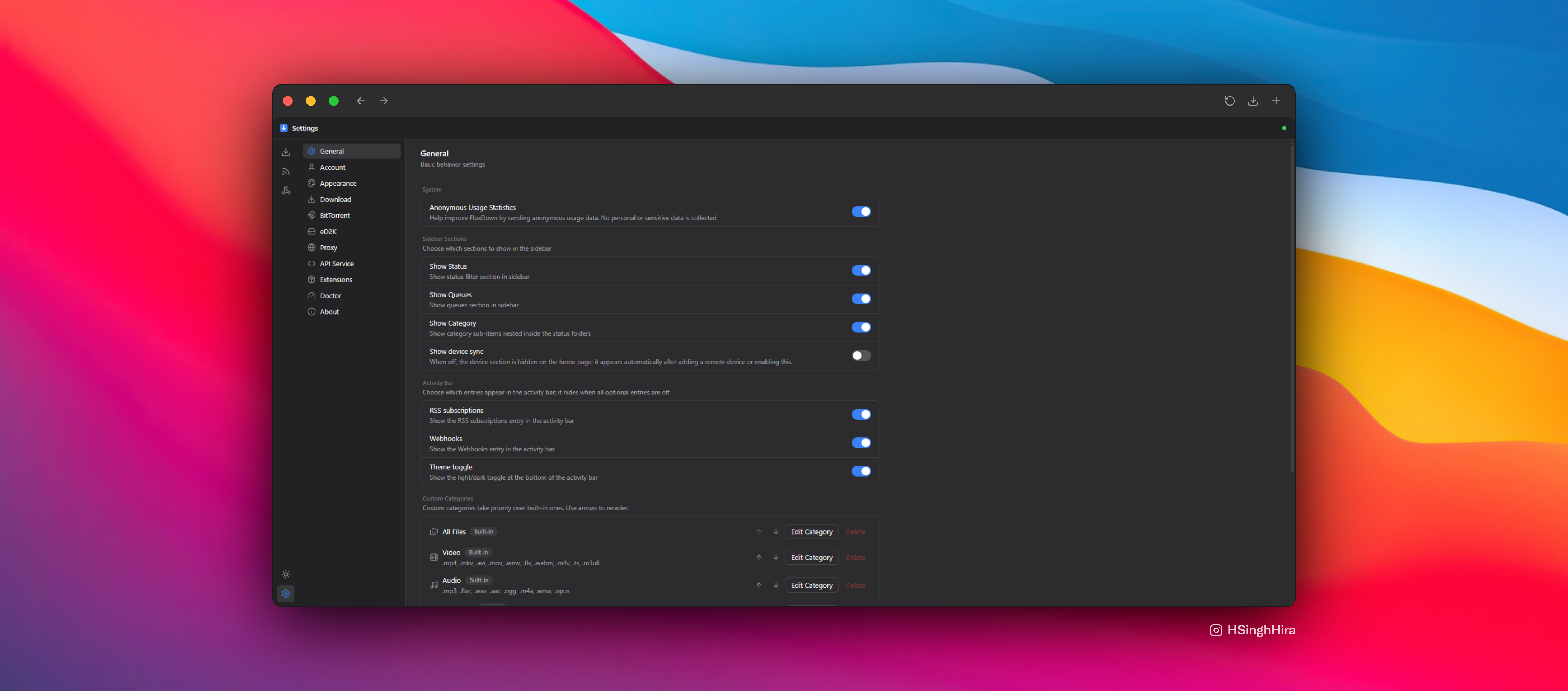The image size is (1568, 691).
Task: Move Video category down
Action: coord(776,557)
